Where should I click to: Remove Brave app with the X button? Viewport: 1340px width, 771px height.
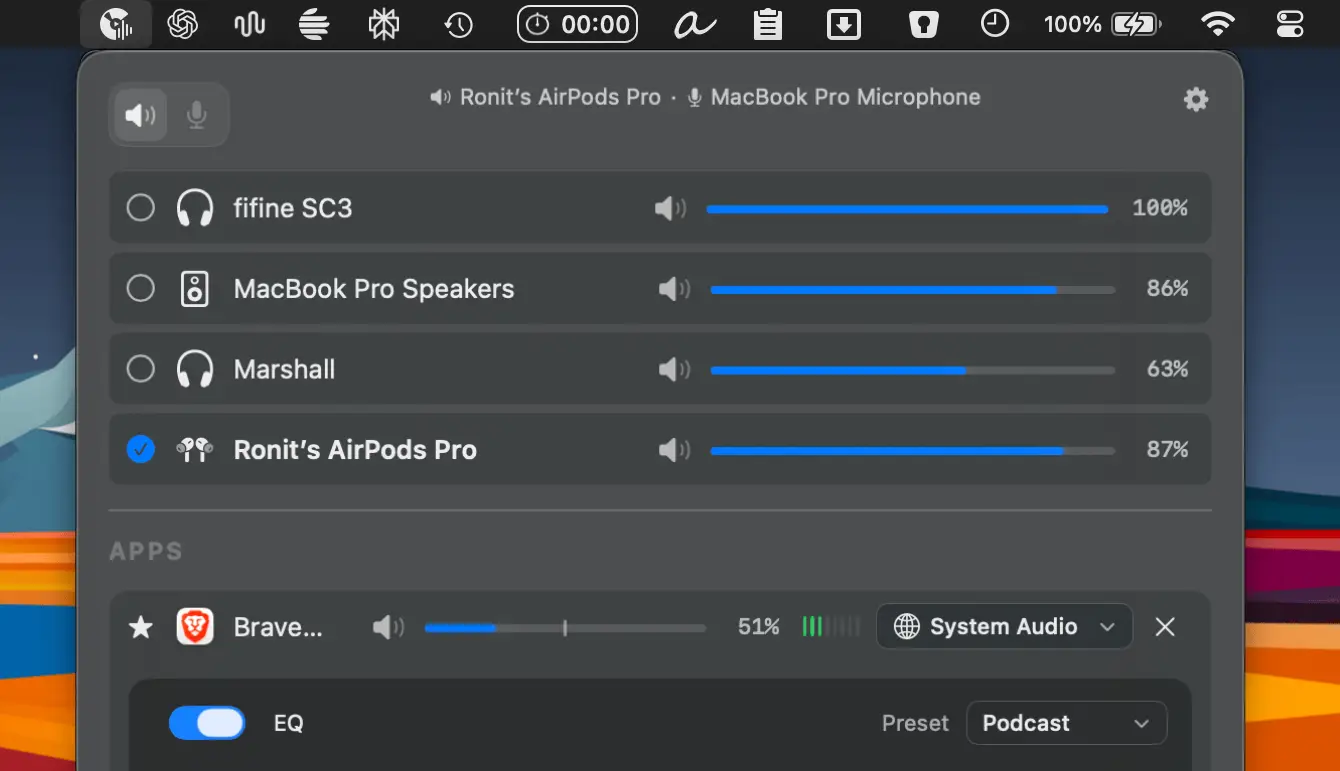[x=1165, y=627]
